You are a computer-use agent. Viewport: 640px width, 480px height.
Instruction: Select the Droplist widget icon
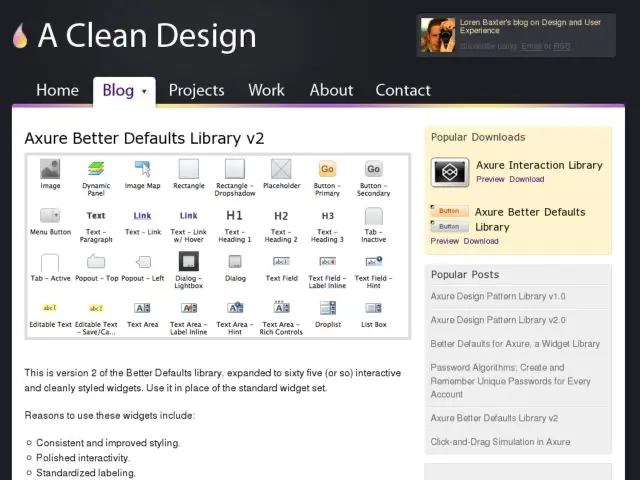[x=328, y=308]
